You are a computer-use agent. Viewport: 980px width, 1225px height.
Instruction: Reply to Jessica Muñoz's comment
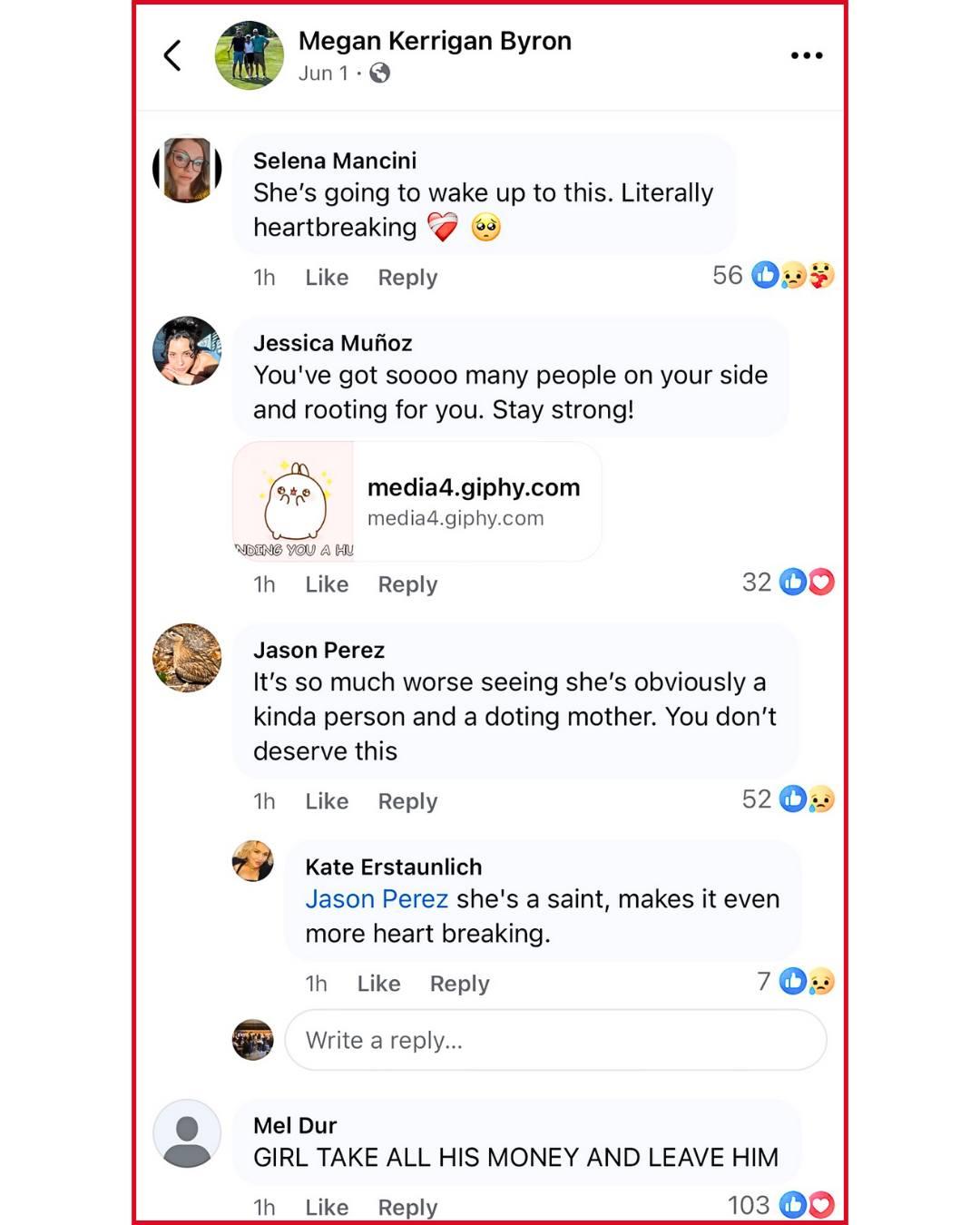pyautogui.click(x=407, y=584)
